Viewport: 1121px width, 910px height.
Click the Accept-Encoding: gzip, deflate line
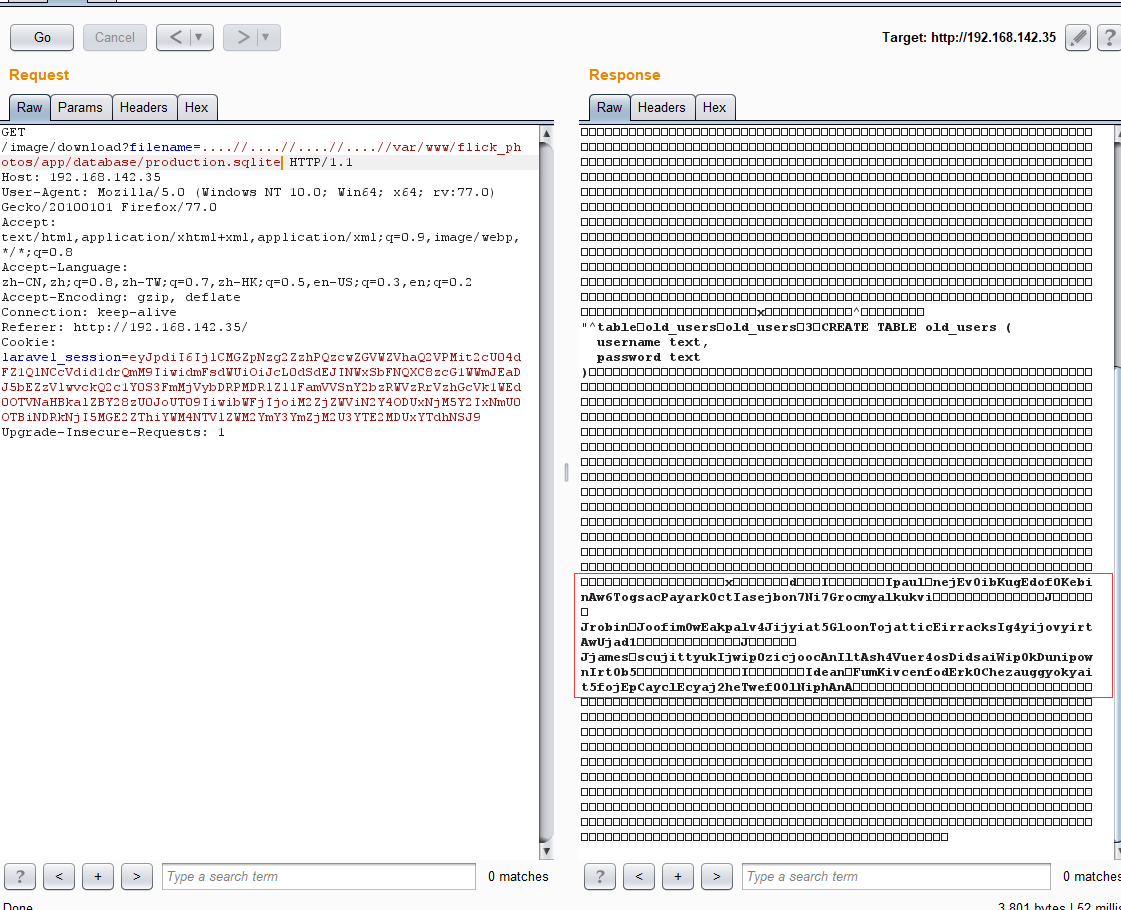(x=121, y=297)
